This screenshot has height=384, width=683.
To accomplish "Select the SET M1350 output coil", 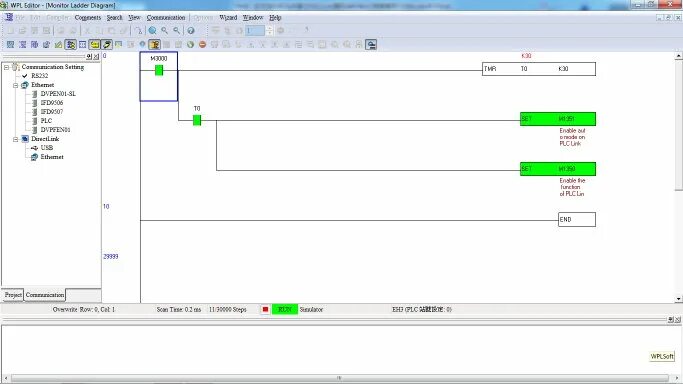I will pyautogui.click(x=558, y=169).
